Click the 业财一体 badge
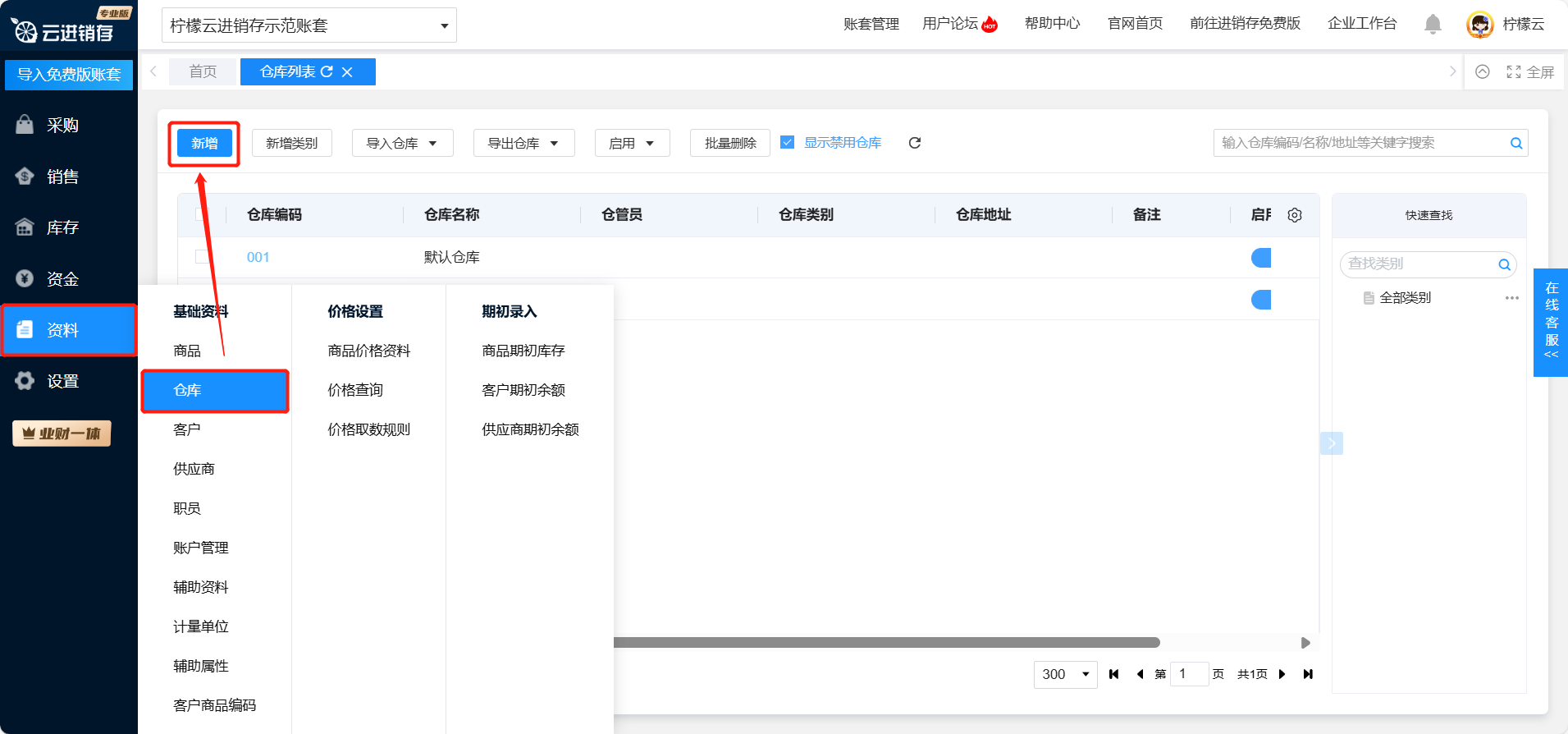 [62, 434]
